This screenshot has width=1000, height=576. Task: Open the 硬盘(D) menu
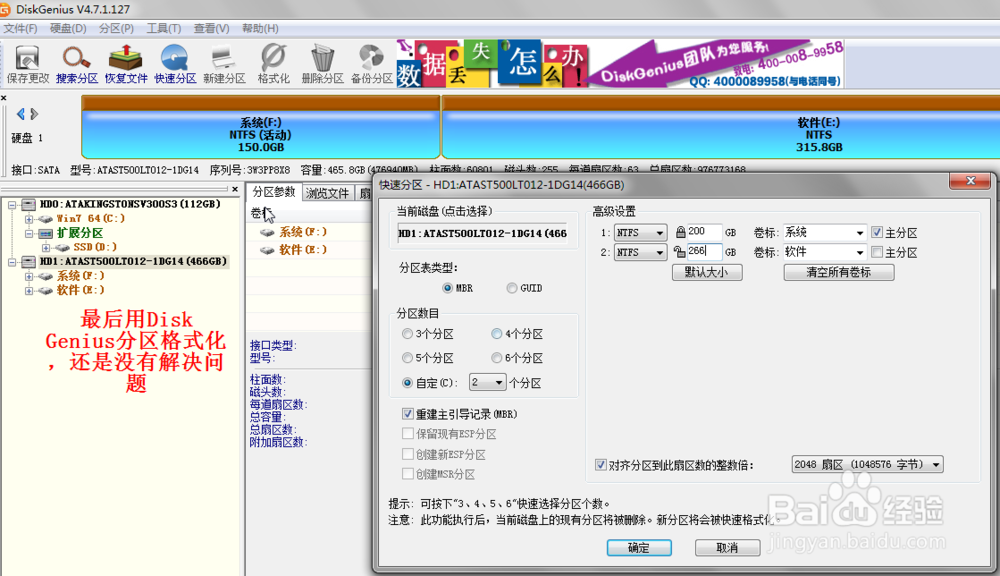pyautogui.click(x=68, y=29)
